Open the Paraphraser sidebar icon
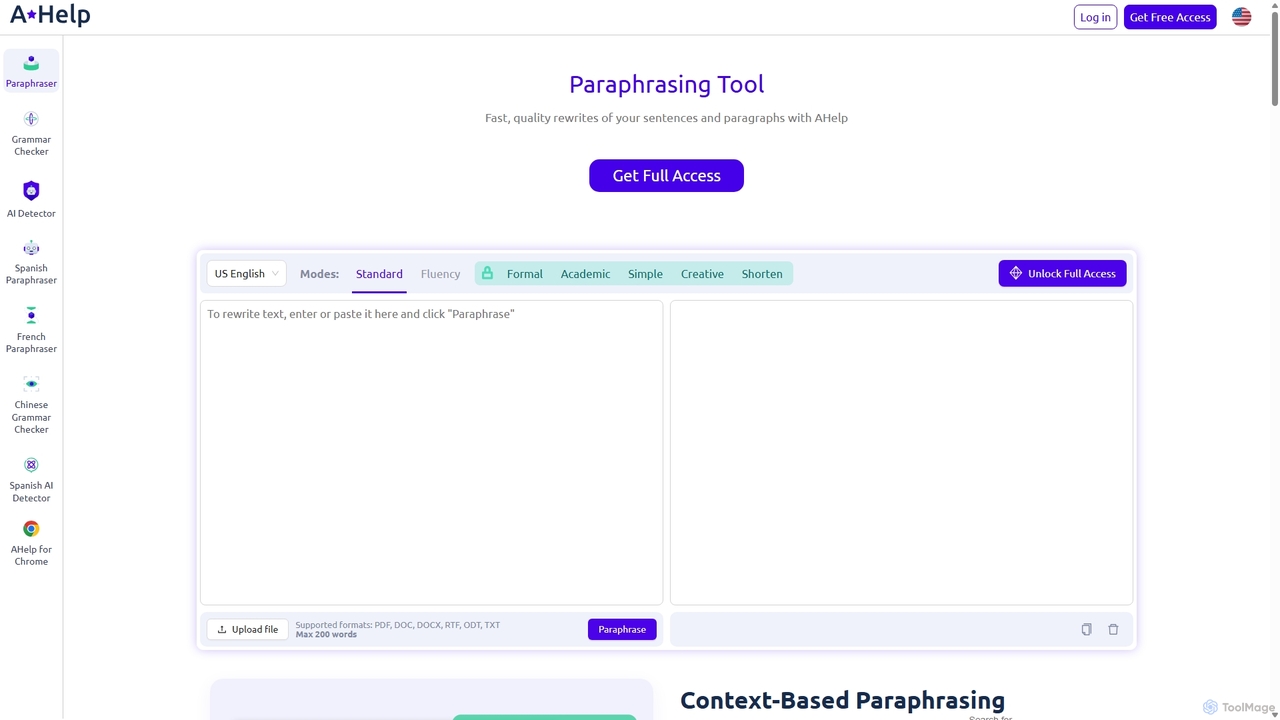 pos(31,63)
